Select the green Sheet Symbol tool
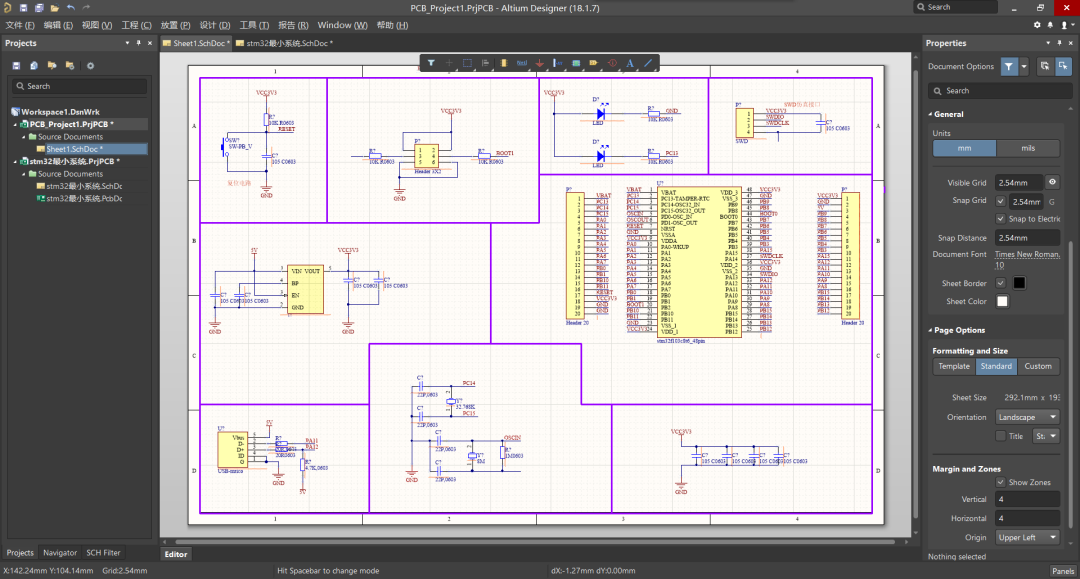 coord(576,63)
